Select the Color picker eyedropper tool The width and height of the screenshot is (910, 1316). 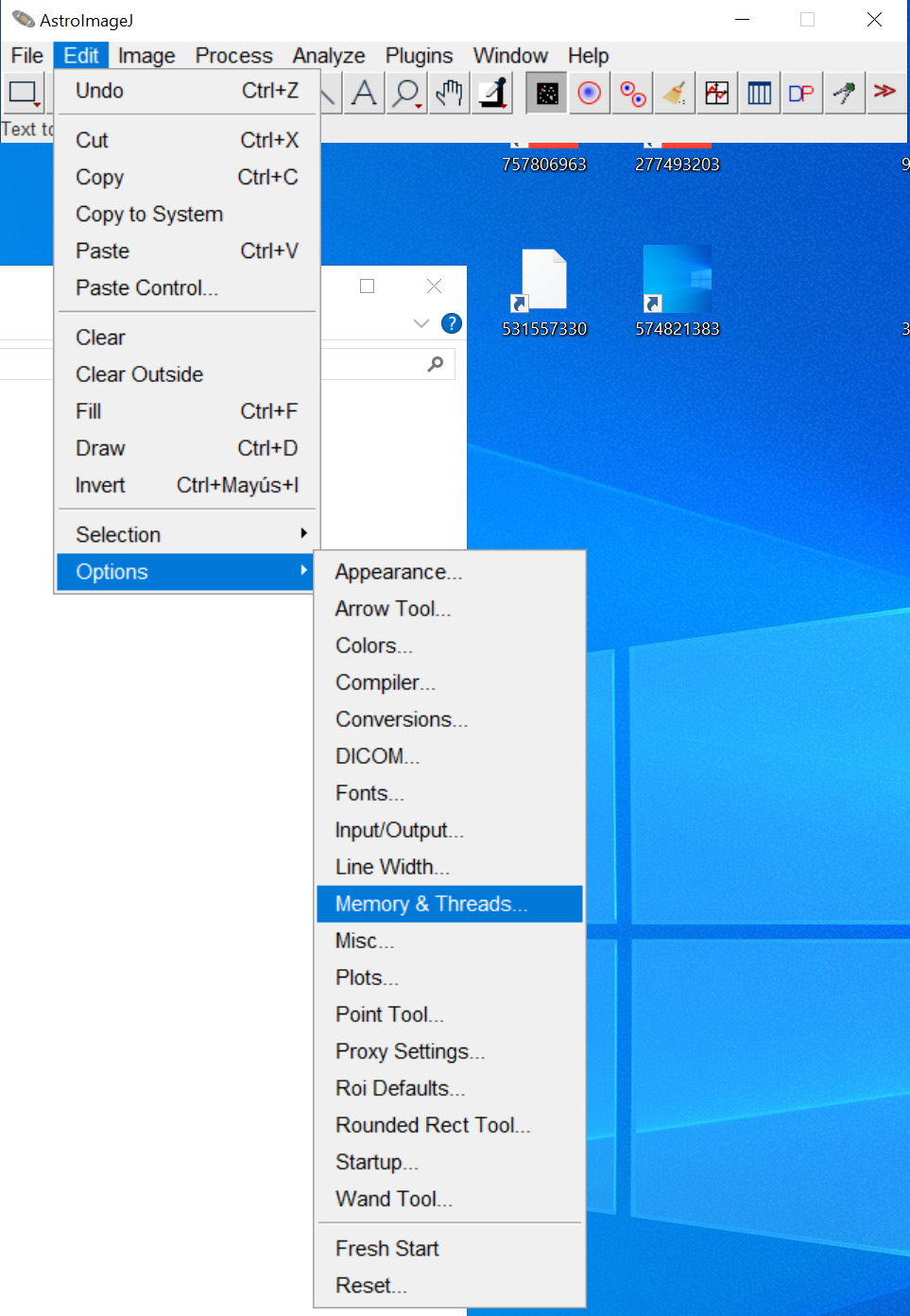(x=491, y=93)
